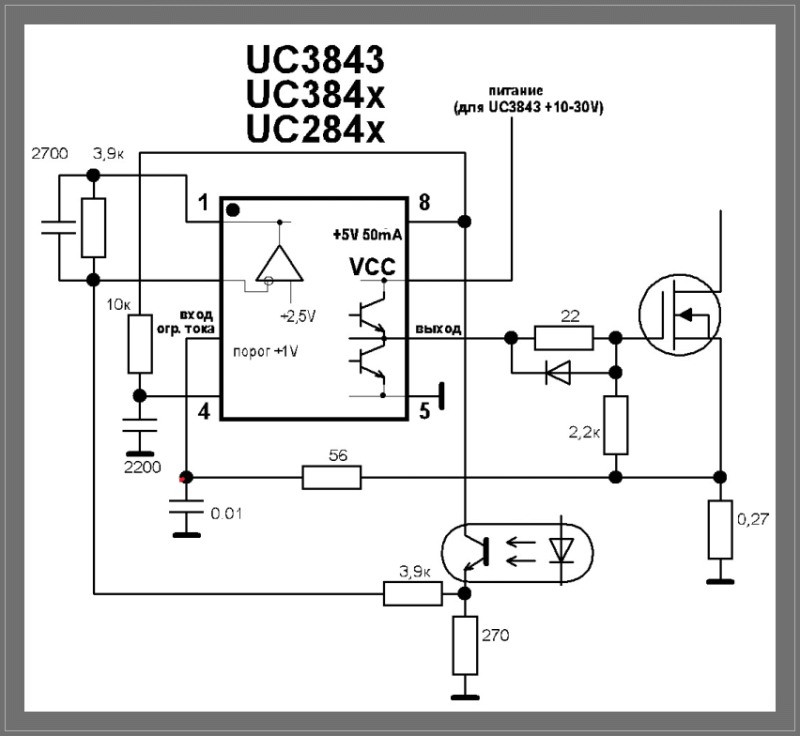Select the вход огр. тока label

pyautogui.click(x=186, y=322)
